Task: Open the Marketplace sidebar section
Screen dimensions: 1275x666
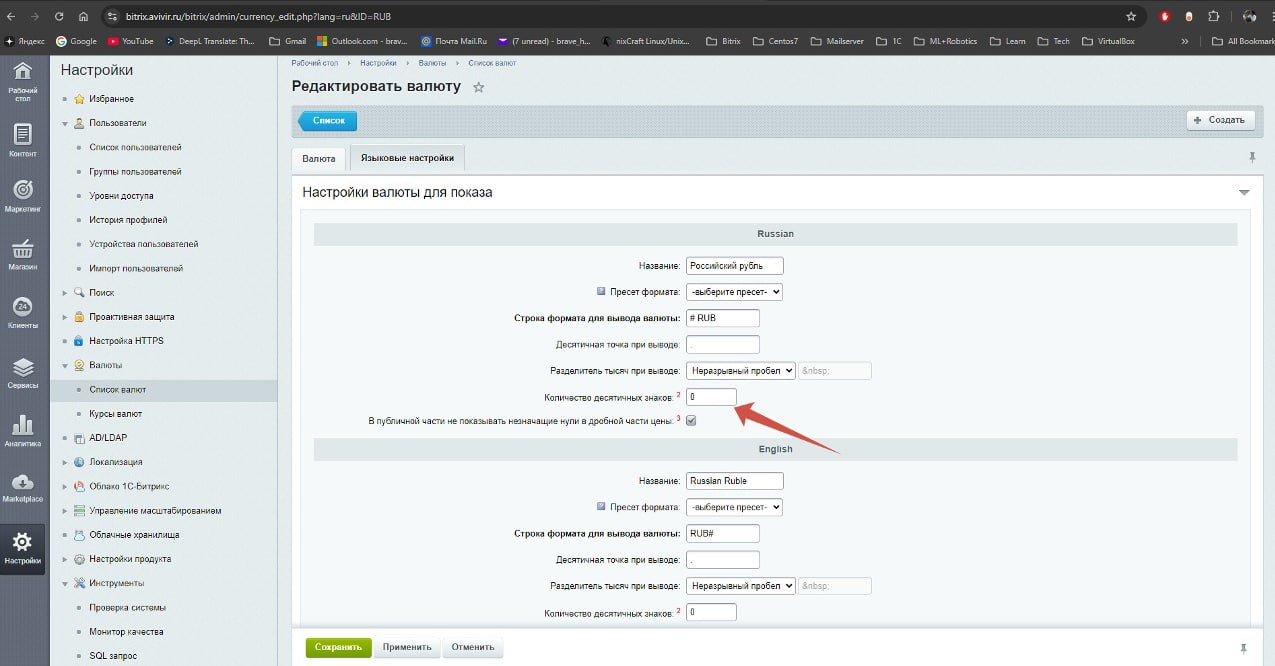Action: (22, 487)
